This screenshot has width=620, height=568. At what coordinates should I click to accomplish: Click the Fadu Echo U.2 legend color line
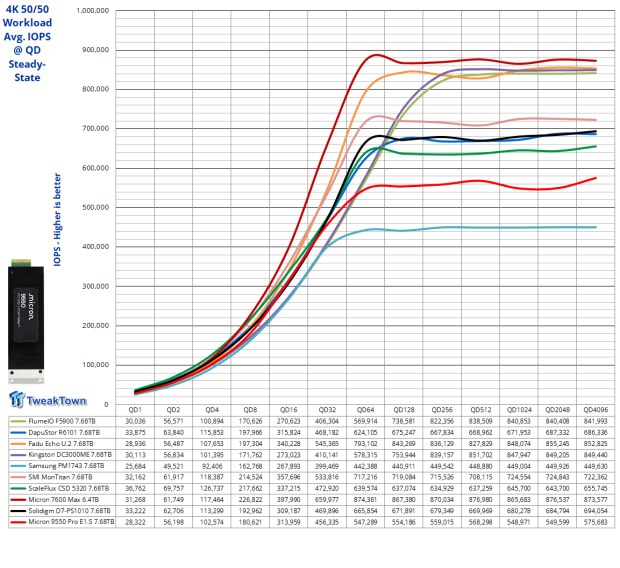[x=16, y=442]
